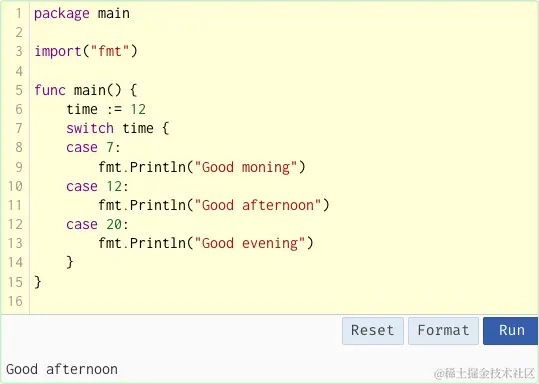Click the "Good evening" string literal
Viewport: 539px width, 384px height.
250,244
